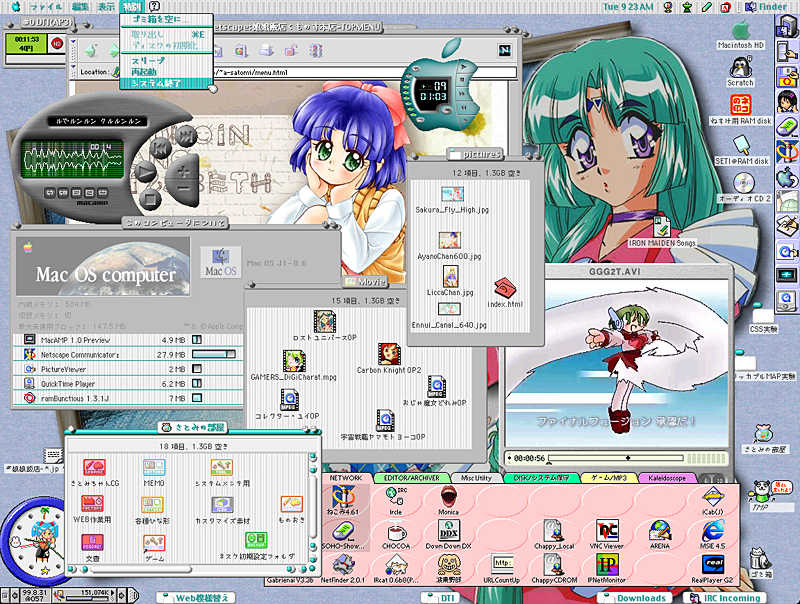Open the Apple menu
800x604 pixels.
click(x=16, y=7)
